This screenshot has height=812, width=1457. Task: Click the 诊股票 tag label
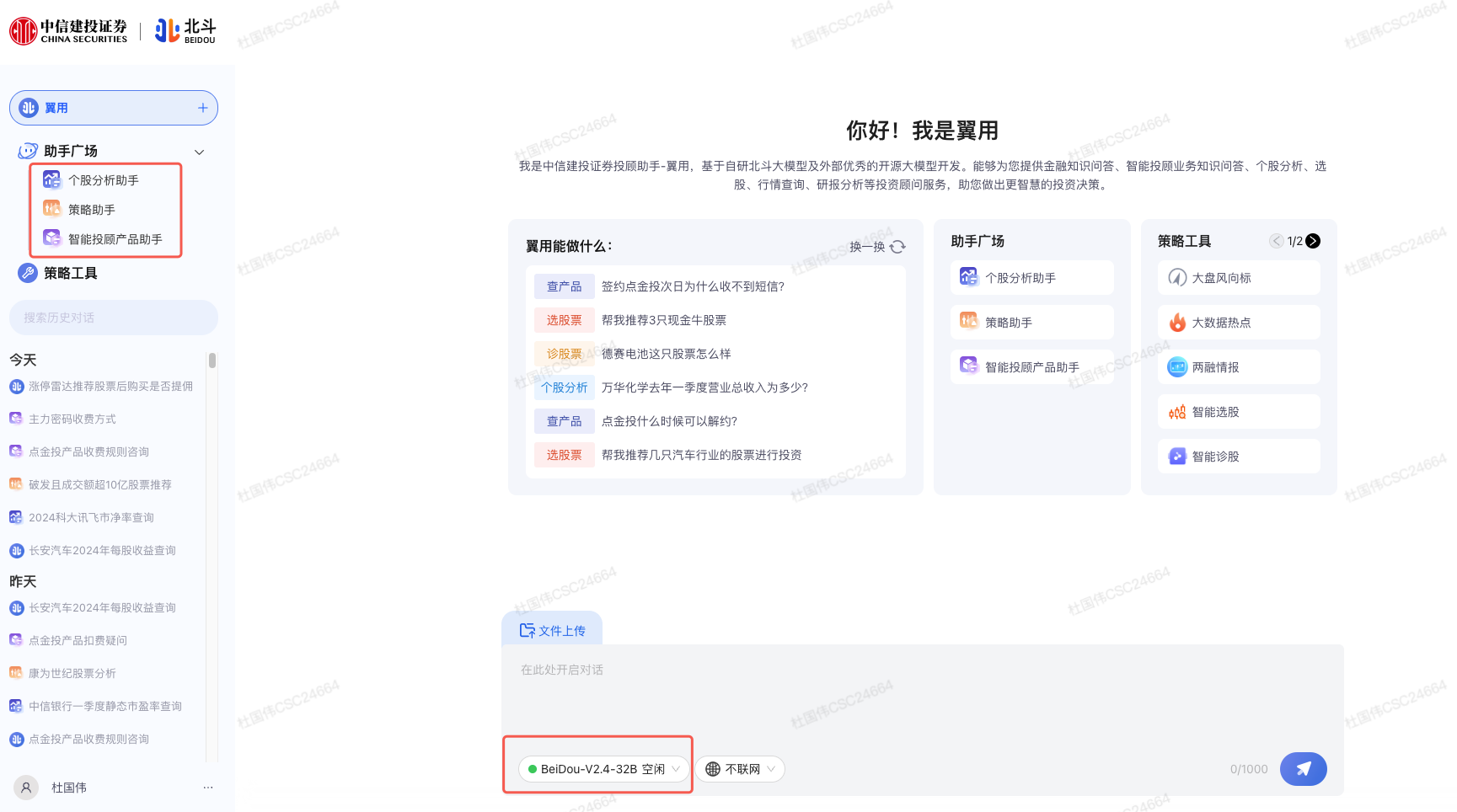[565, 354]
